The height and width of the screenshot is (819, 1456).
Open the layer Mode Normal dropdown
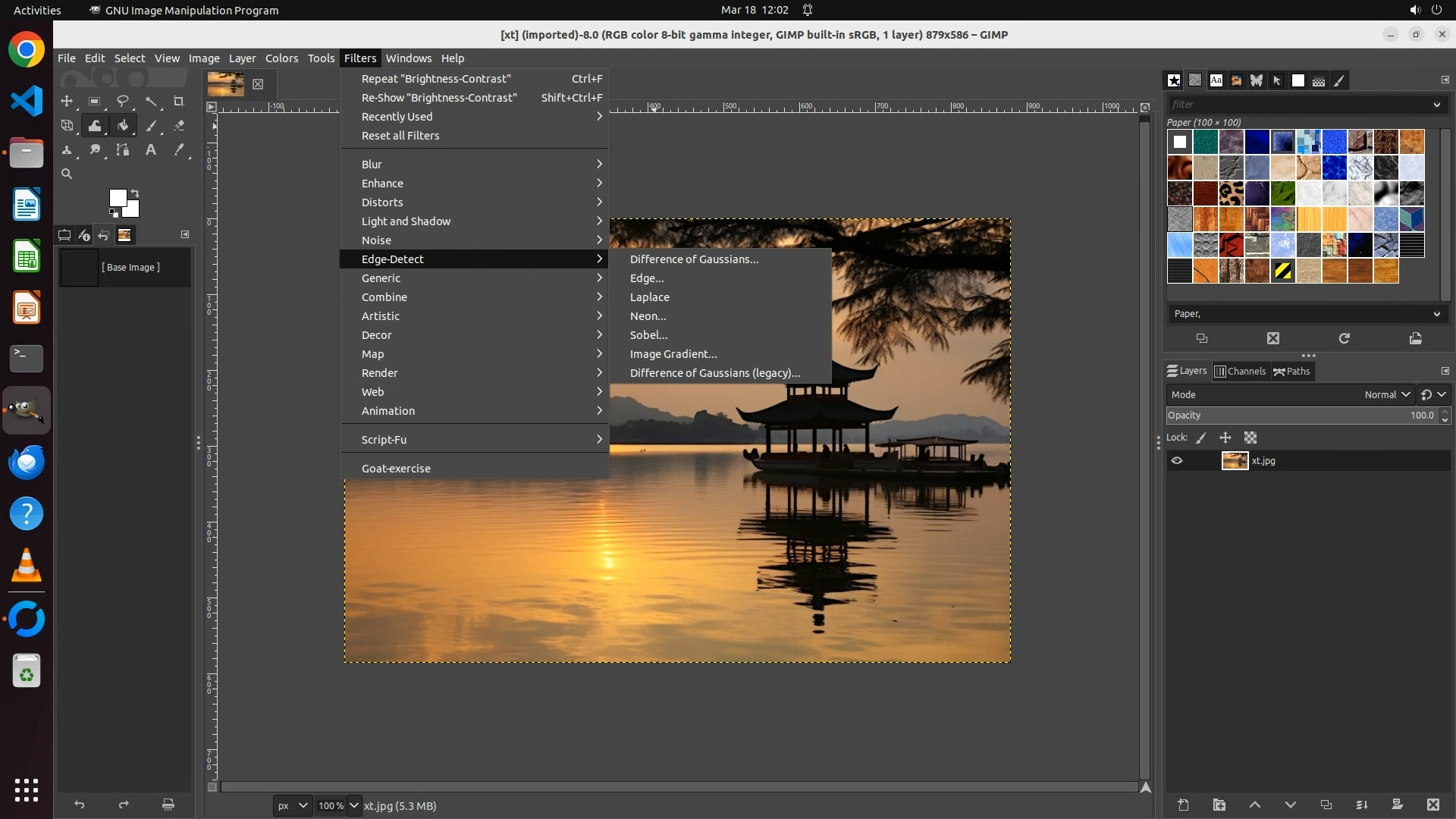click(1386, 395)
